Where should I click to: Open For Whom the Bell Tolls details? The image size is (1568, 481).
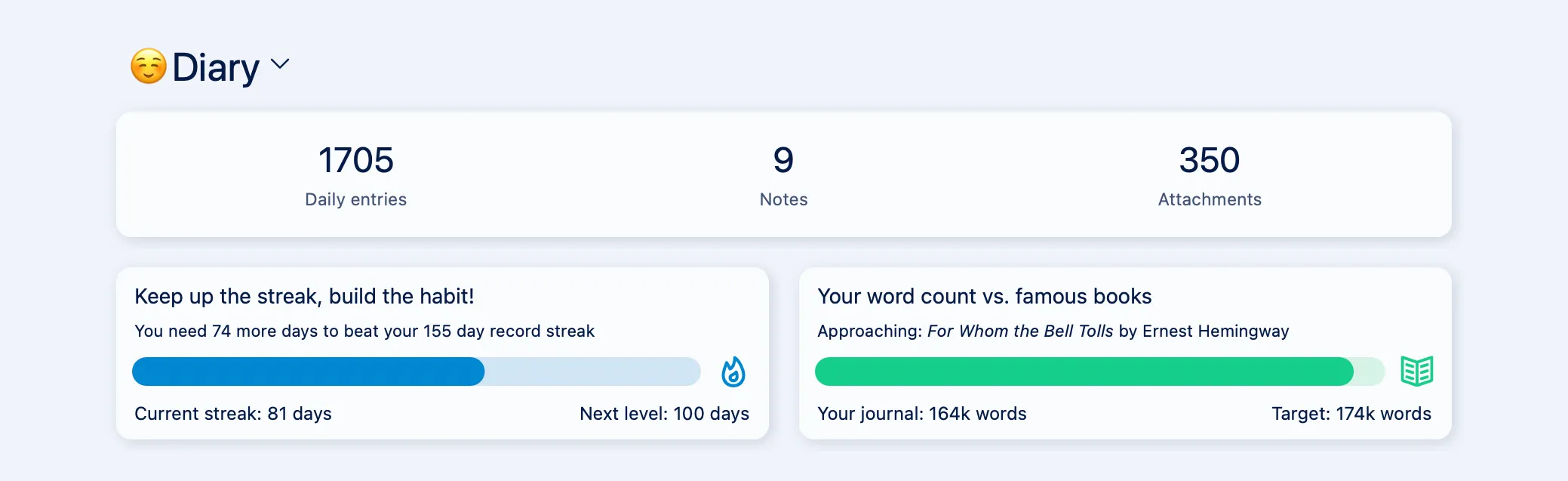tap(1020, 331)
